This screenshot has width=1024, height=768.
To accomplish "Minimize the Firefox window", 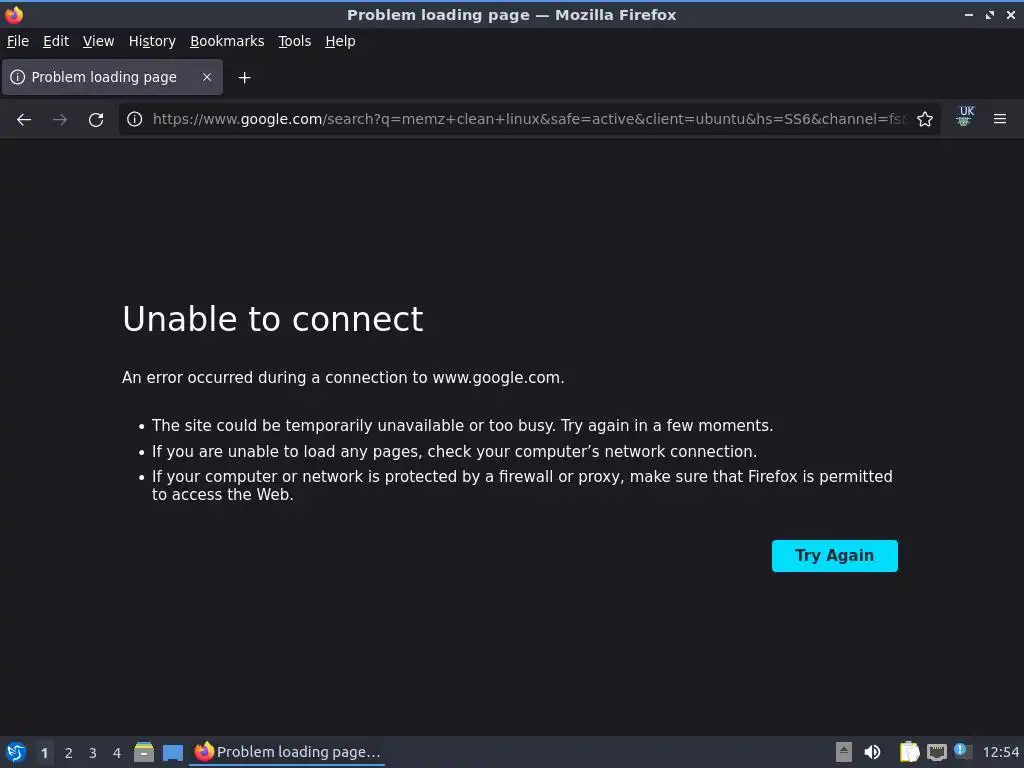I will click(x=968, y=14).
